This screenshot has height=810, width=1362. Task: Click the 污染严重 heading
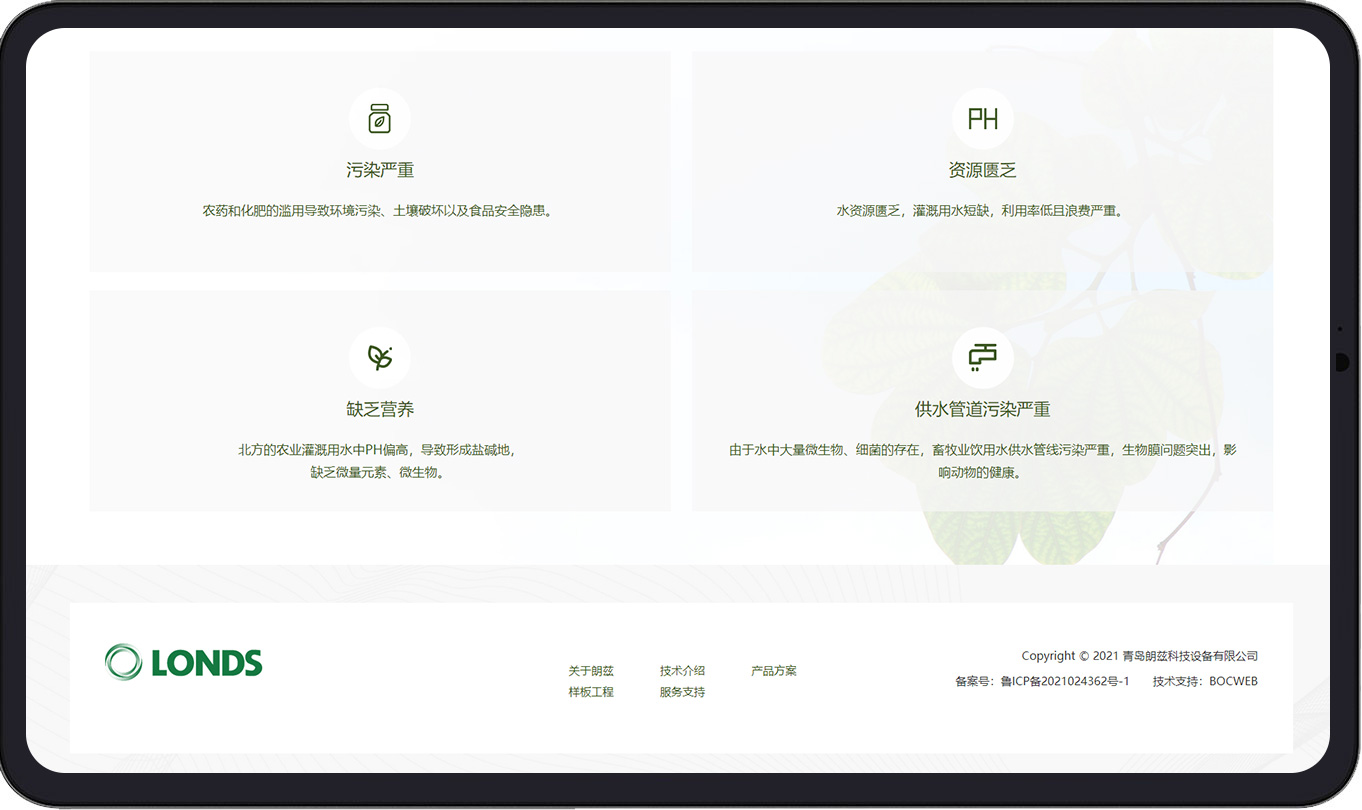click(x=380, y=170)
